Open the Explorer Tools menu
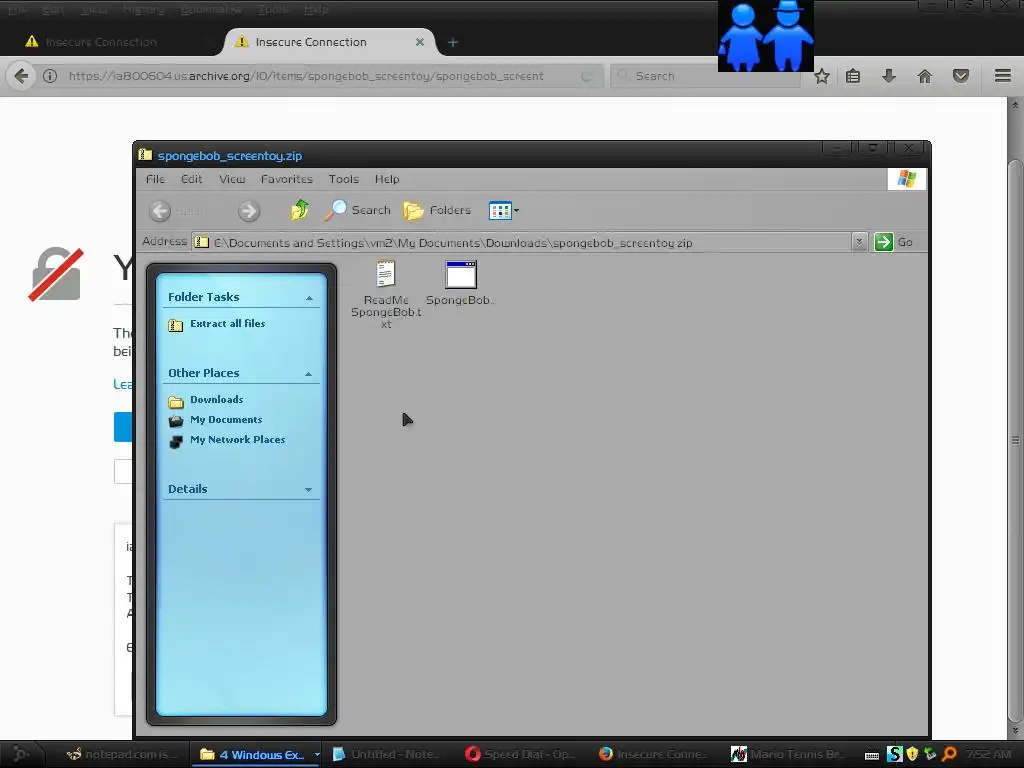The width and height of the screenshot is (1024, 768). click(x=344, y=179)
